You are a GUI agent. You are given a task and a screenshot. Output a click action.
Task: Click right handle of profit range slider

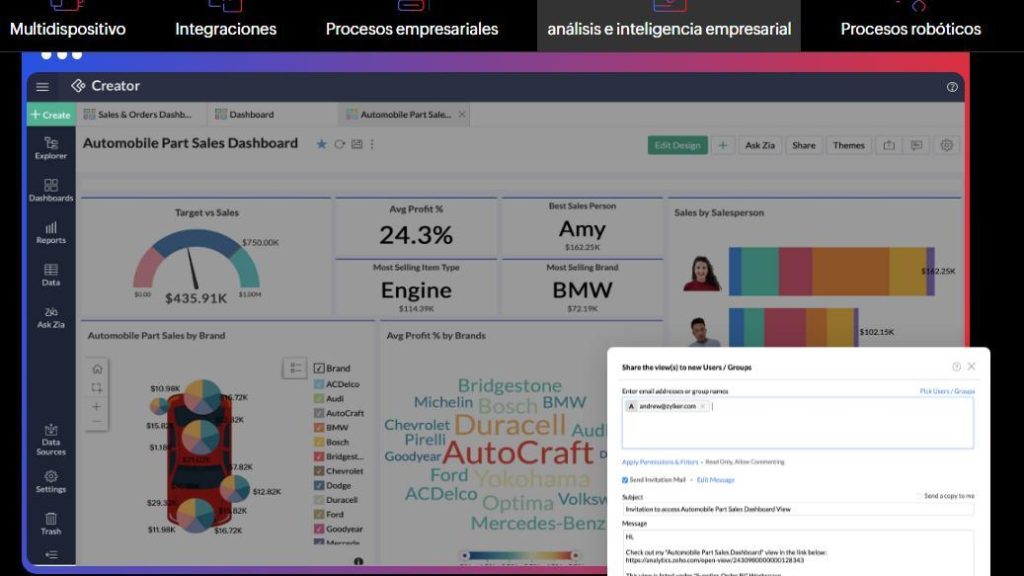tap(575, 556)
